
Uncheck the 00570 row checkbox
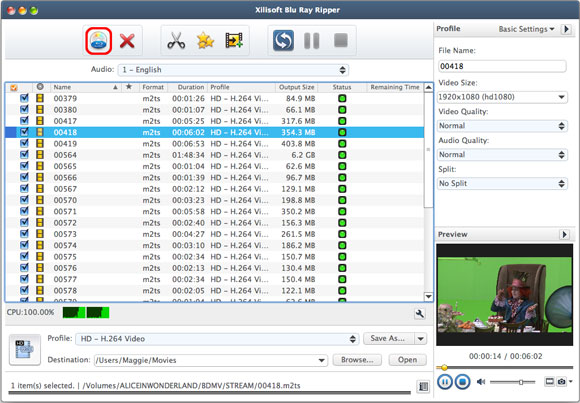pyautogui.click(x=24, y=200)
